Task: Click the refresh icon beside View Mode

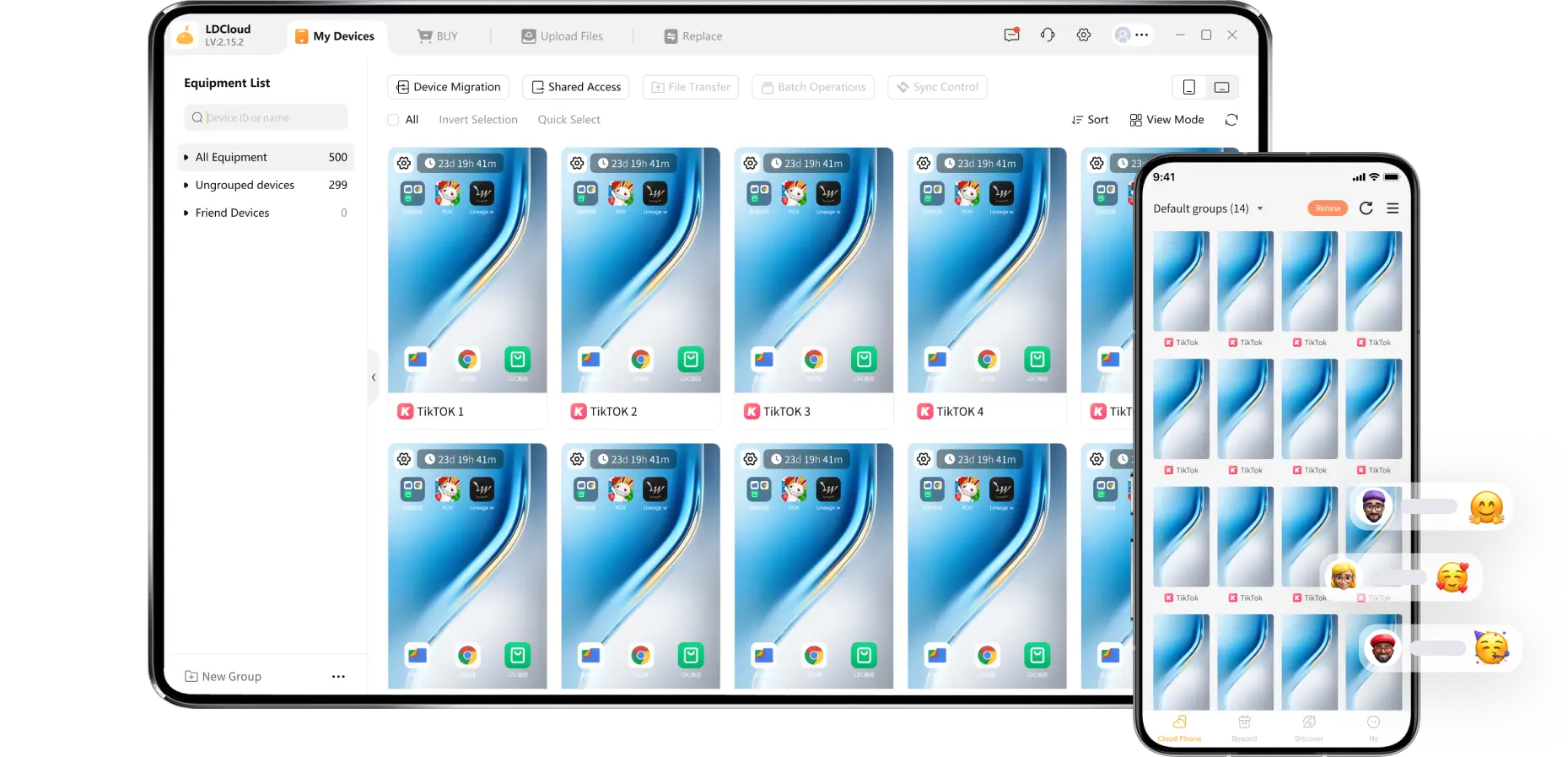Action: (x=1231, y=120)
